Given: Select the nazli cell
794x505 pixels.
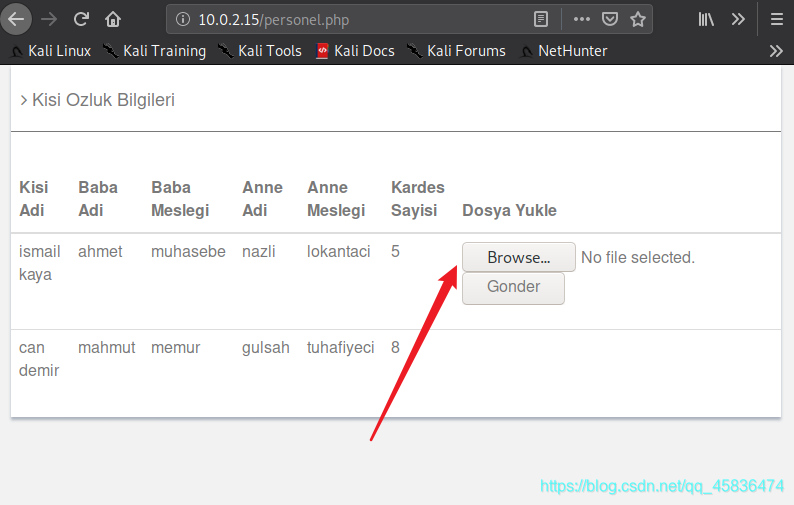Looking at the screenshot, I should [x=259, y=251].
